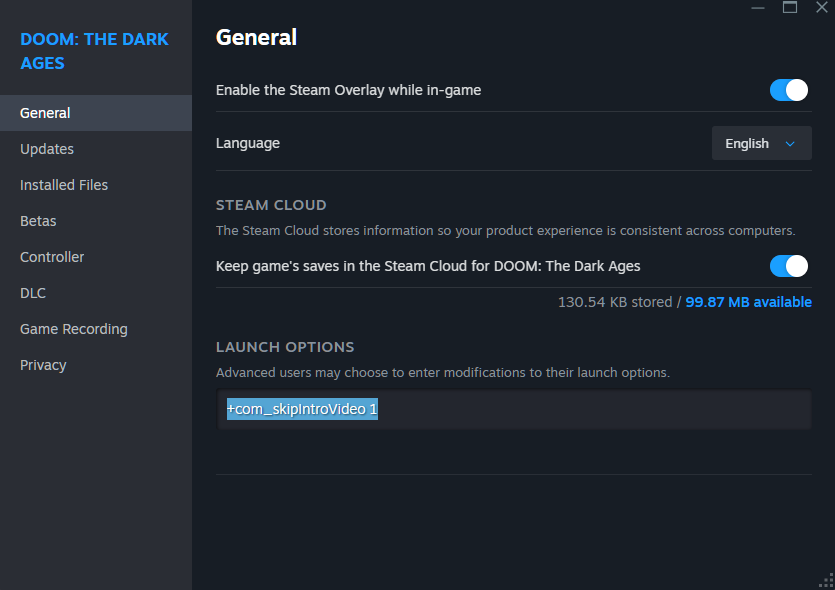Open the Controller settings section
This screenshot has width=835, height=590.
52,257
